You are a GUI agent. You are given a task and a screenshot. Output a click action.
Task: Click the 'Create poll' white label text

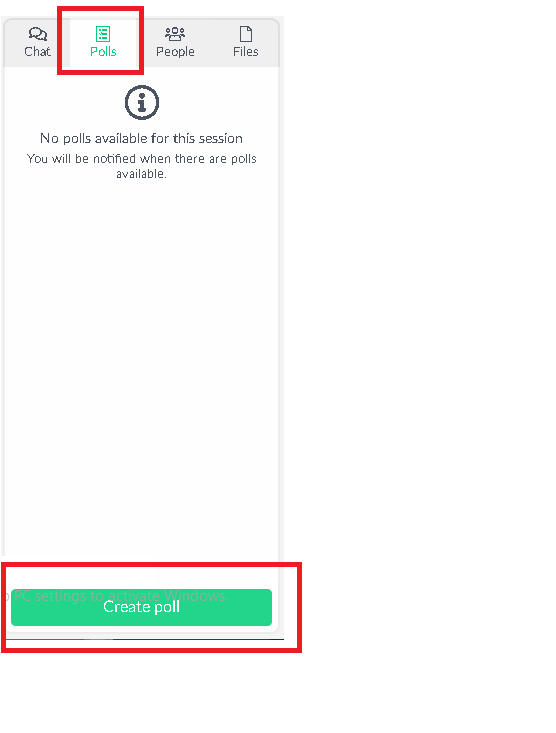coord(141,607)
